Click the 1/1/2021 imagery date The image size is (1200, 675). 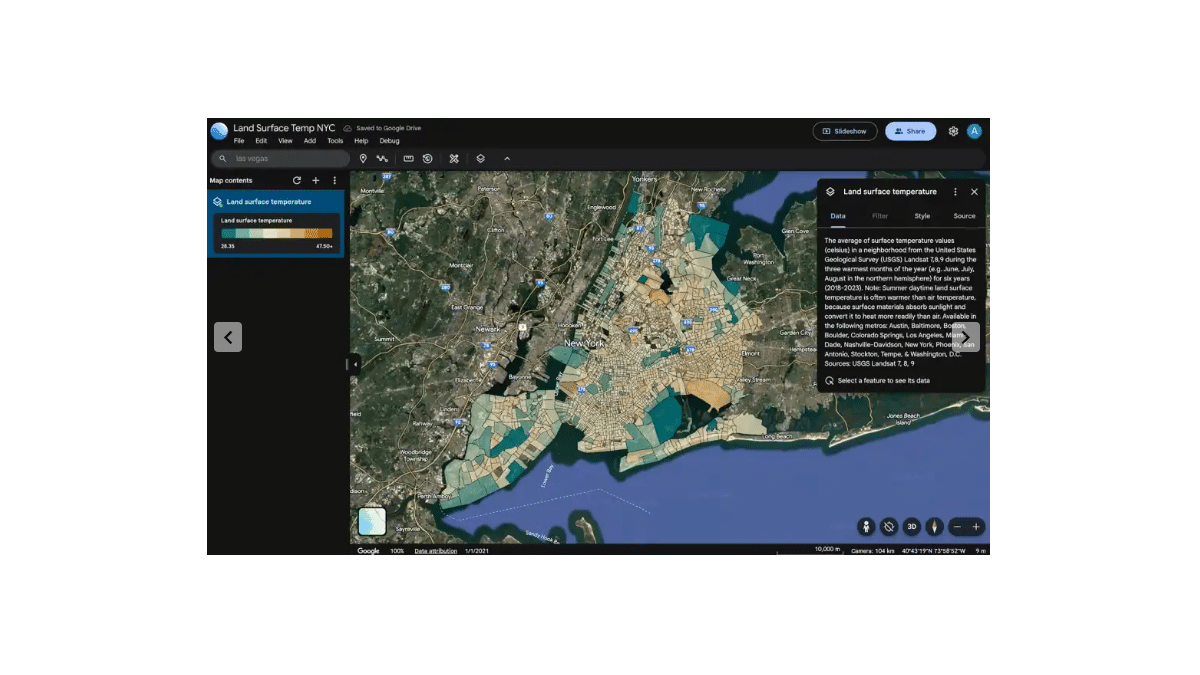pos(476,551)
